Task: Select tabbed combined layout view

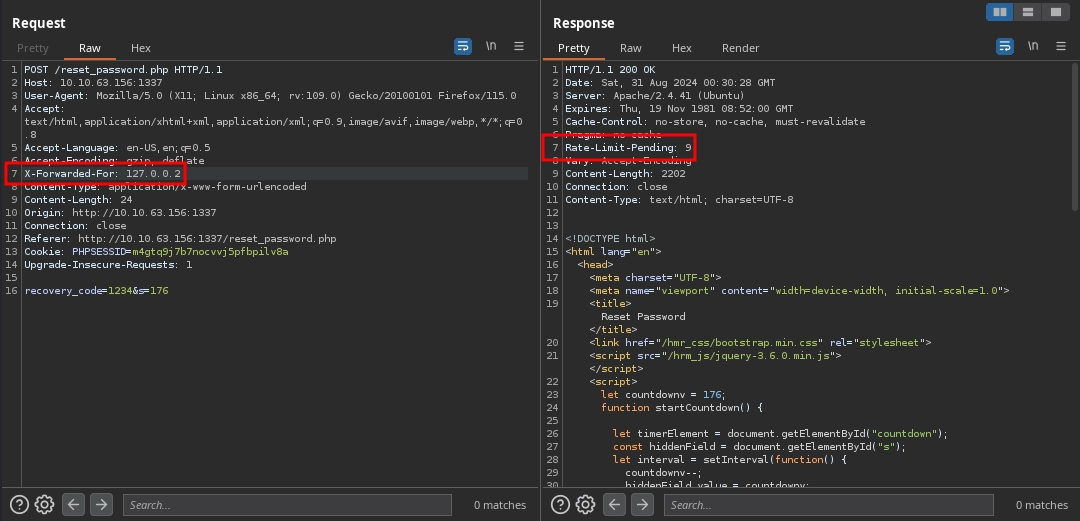Action: 1056,12
